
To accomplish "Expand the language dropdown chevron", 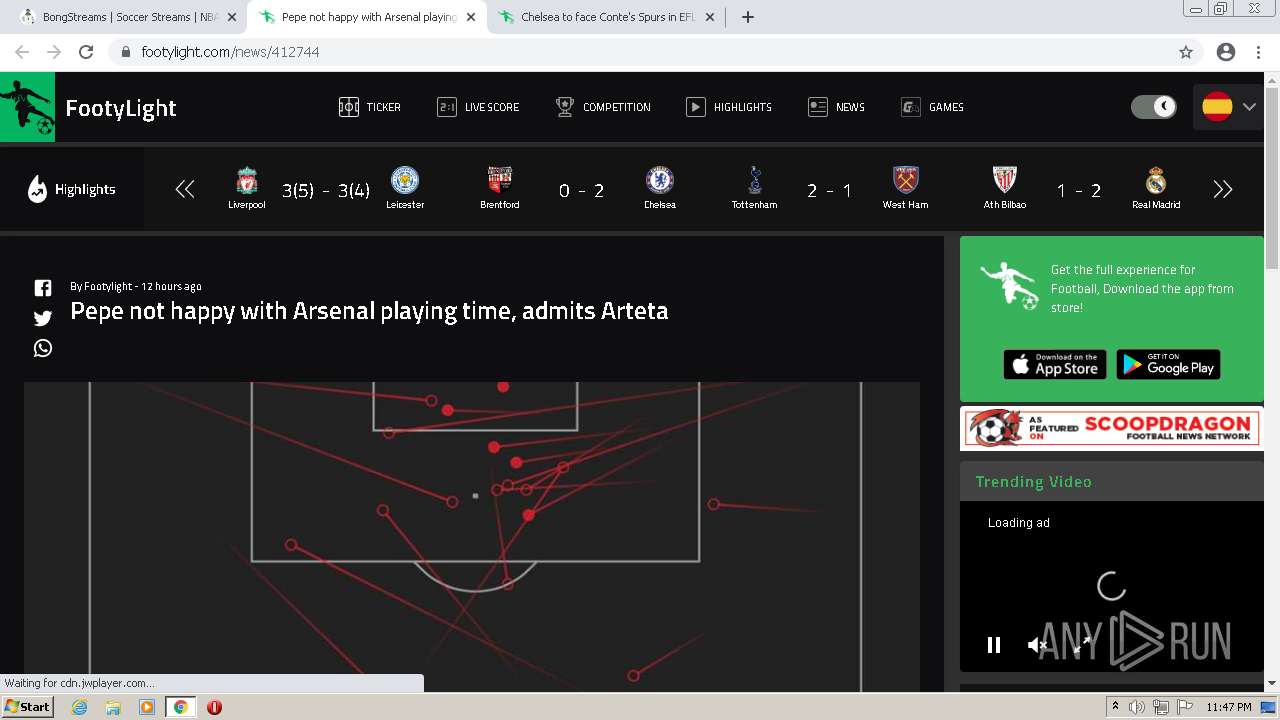I will coord(1249,107).
